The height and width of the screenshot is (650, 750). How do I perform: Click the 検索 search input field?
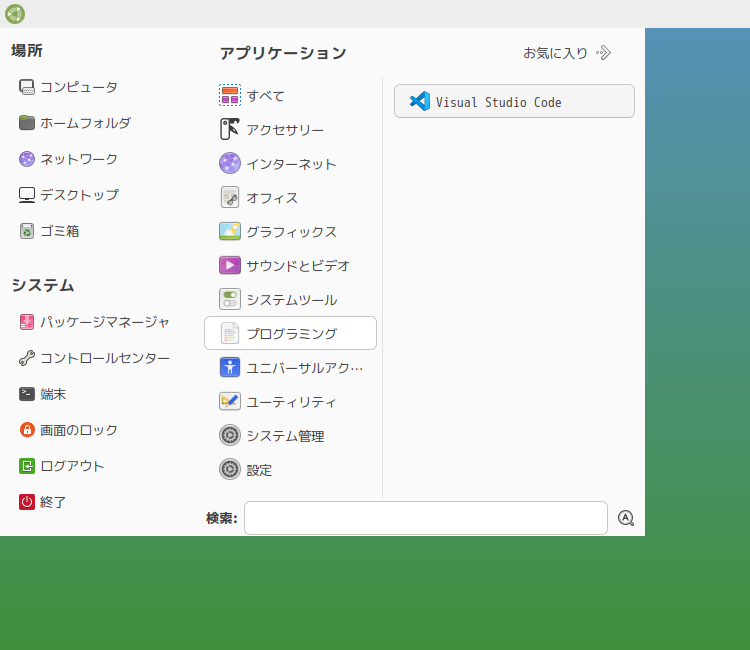(x=426, y=518)
